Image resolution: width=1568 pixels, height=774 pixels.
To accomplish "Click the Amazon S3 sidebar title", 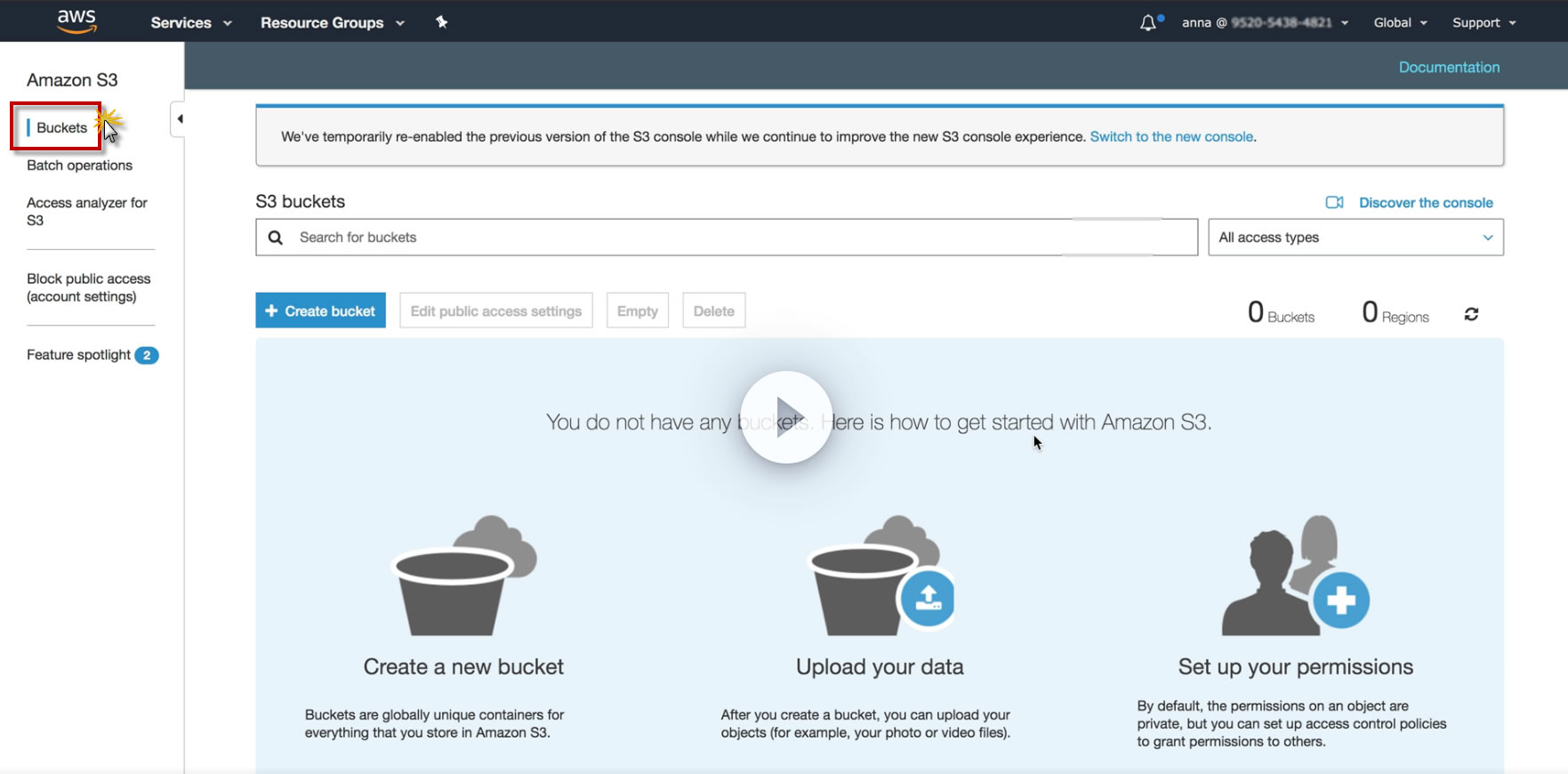I will pyautogui.click(x=72, y=80).
